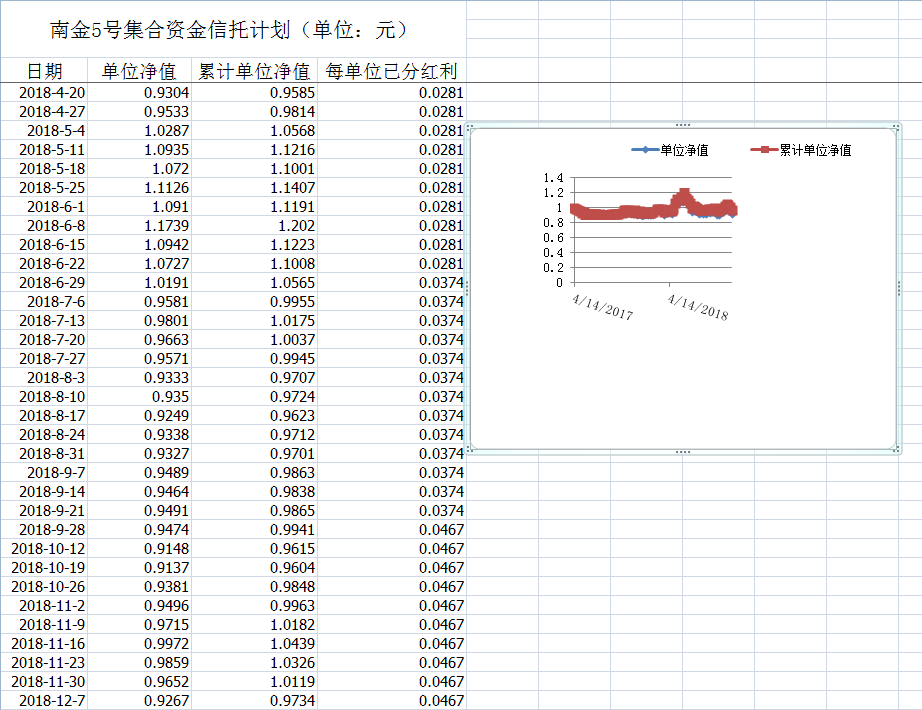Select date cell 2018-4-20
This screenshot has height=710, width=922.
tap(44, 92)
